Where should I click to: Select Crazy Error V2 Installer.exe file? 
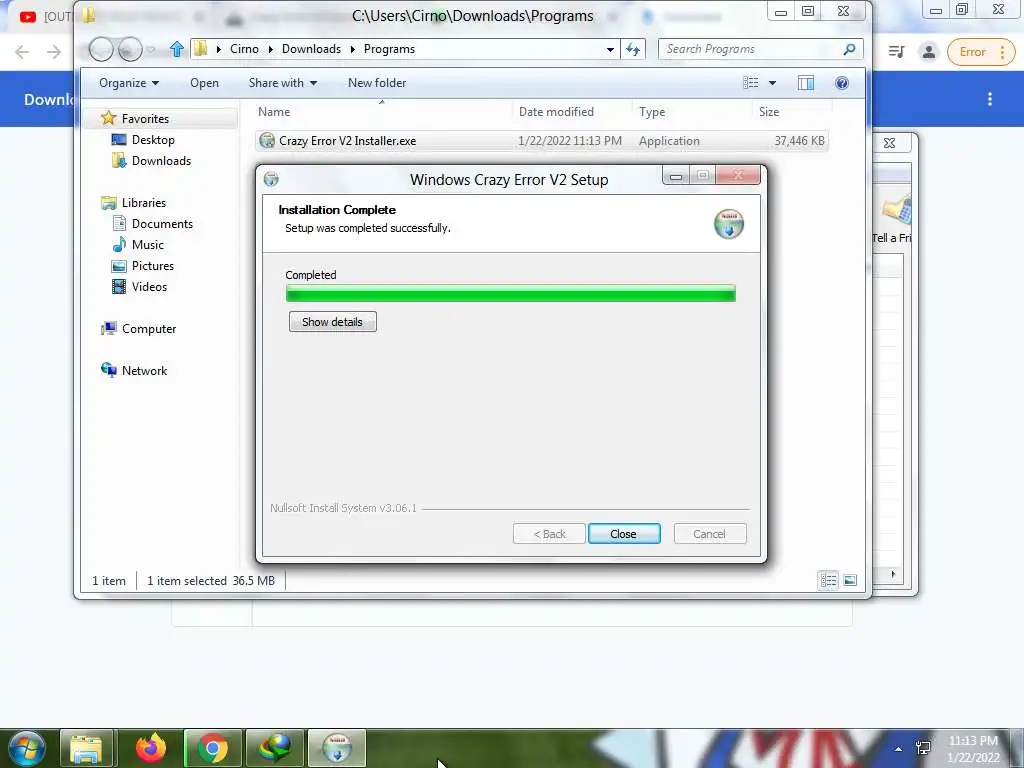(x=542, y=140)
